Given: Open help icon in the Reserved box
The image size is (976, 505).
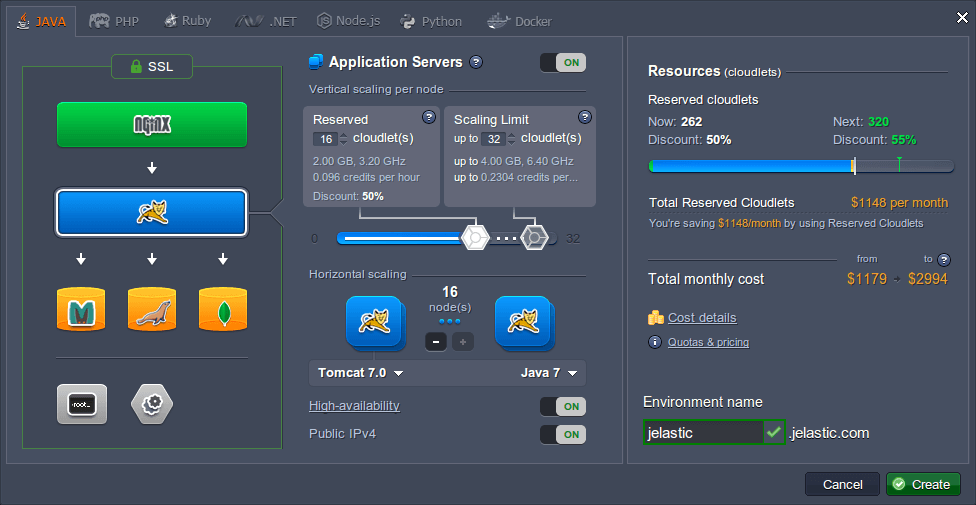Looking at the screenshot, I should pyautogui.click(x=428, y=117).
